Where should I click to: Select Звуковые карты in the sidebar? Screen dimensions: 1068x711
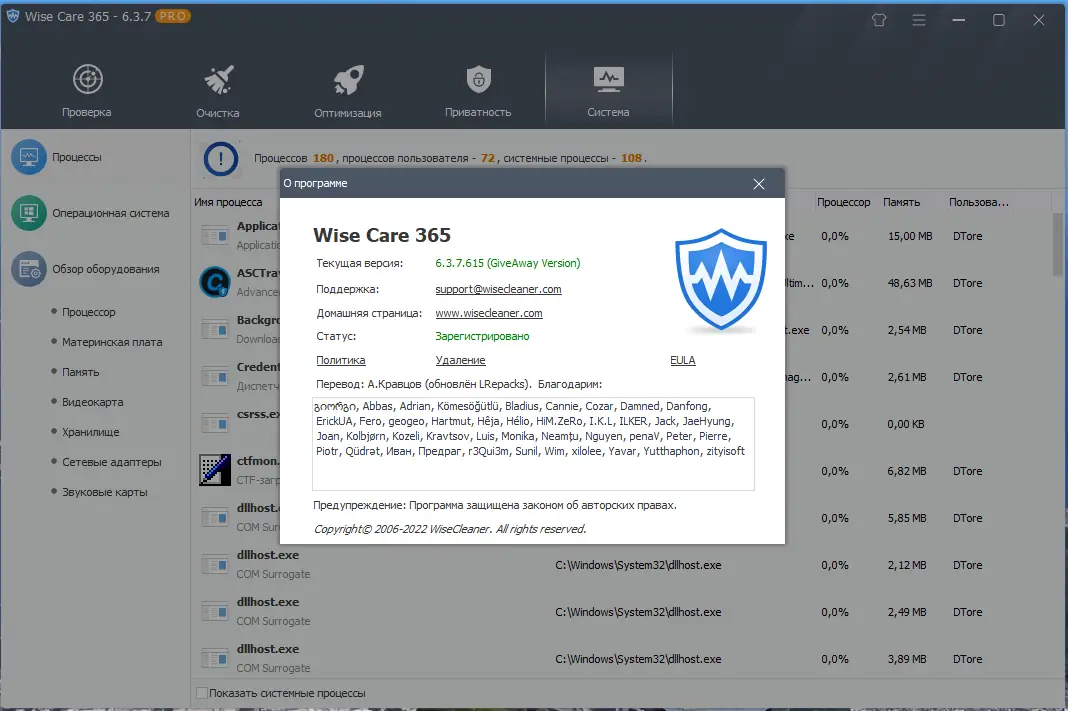[x=104, y=492]
